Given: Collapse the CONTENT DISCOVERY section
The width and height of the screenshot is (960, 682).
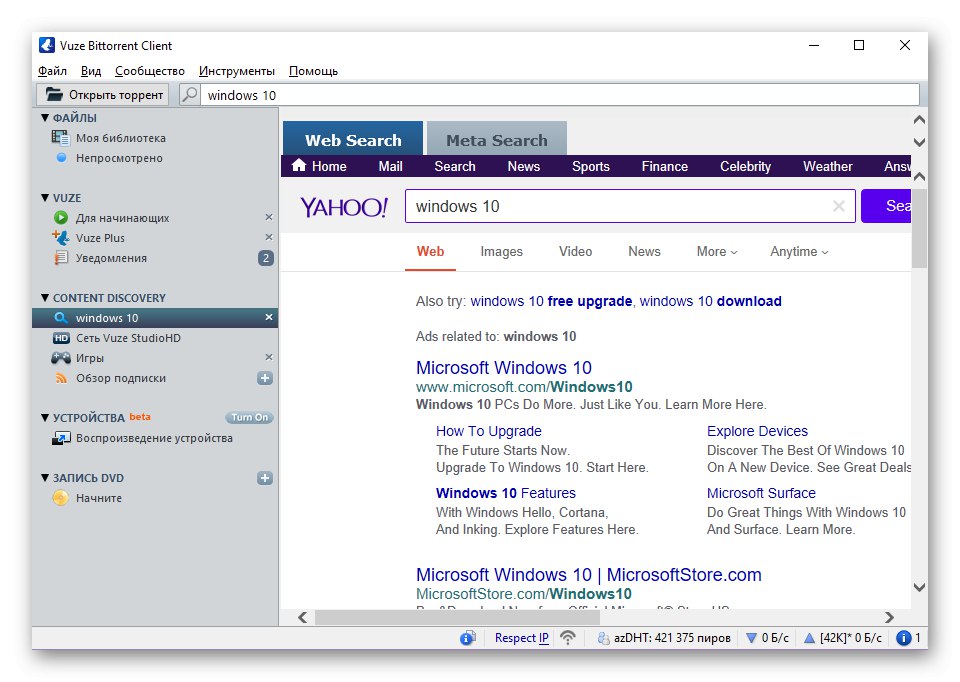Looking at the screenshot, I should click(x=45, y=298).
